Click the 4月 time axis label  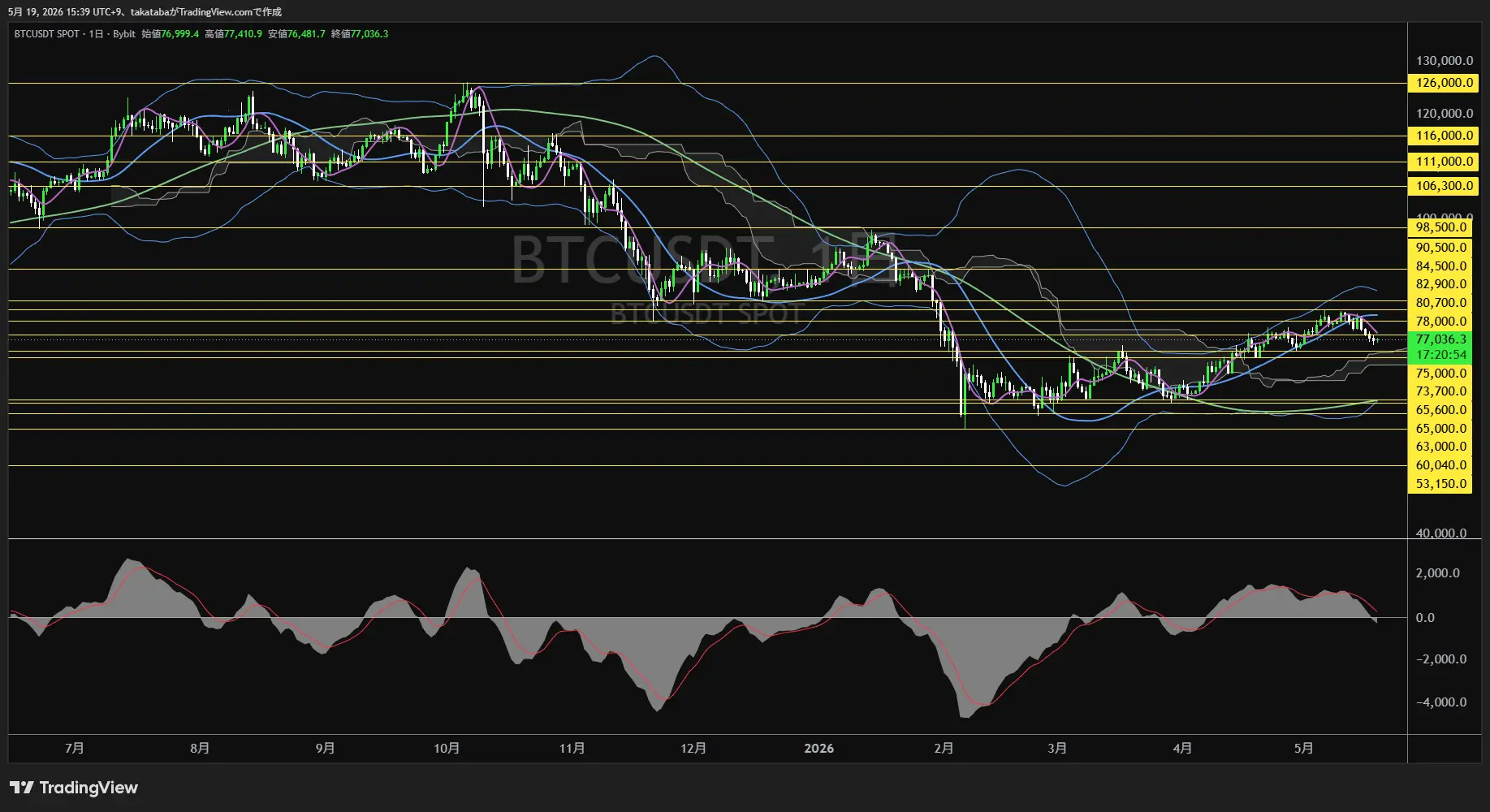point(1182,749)
